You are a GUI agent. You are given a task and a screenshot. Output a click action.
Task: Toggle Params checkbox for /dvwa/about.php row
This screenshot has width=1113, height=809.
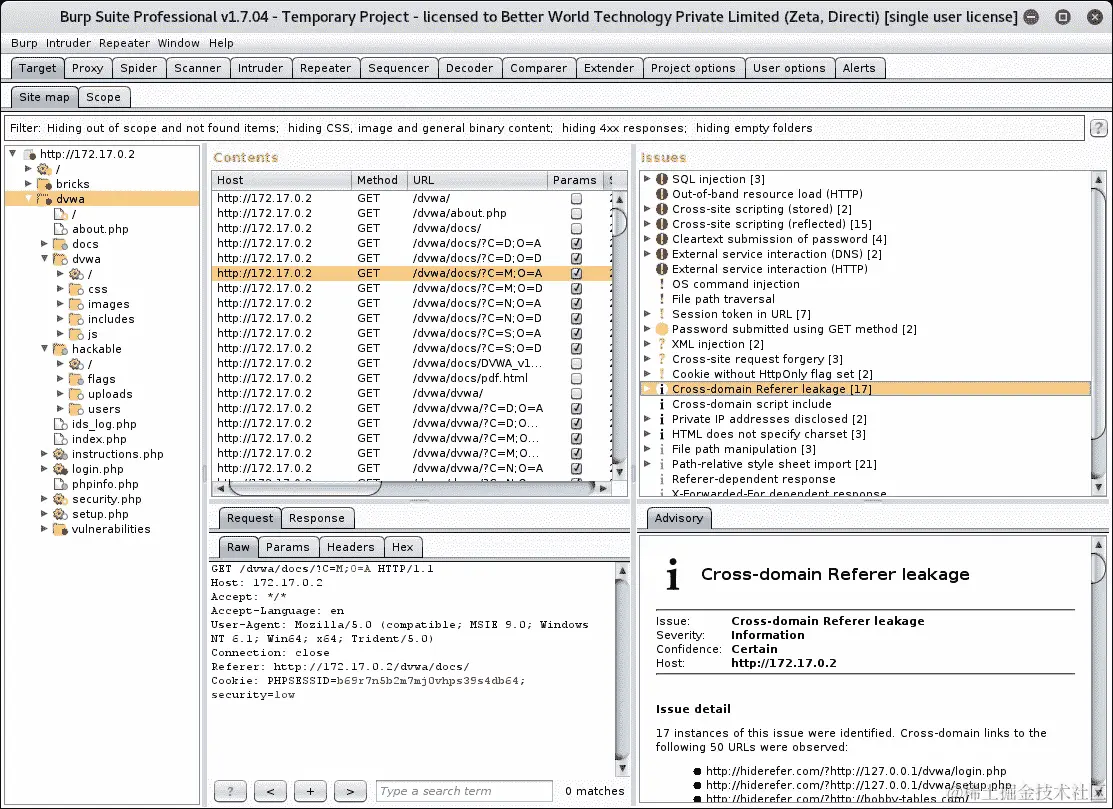576,214
